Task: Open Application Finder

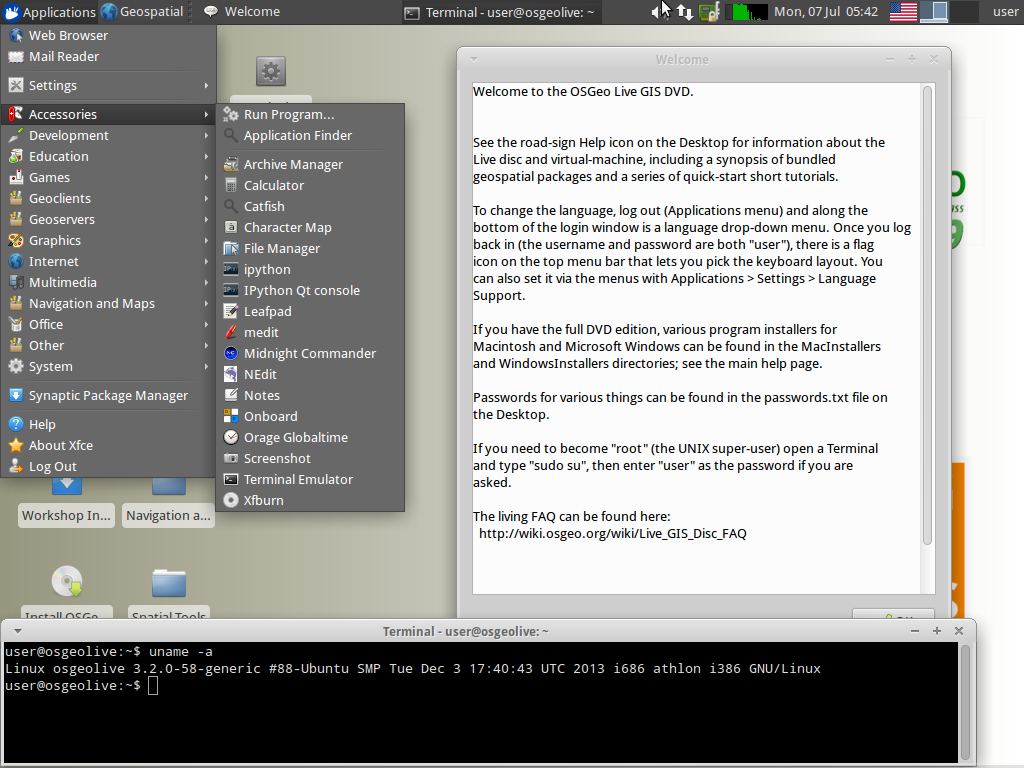Action: (x=310, y=135)
